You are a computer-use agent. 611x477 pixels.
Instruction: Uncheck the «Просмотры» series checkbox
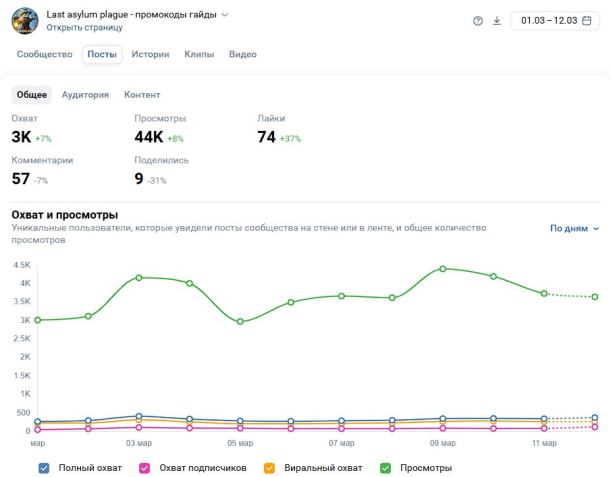pos(386,467)
